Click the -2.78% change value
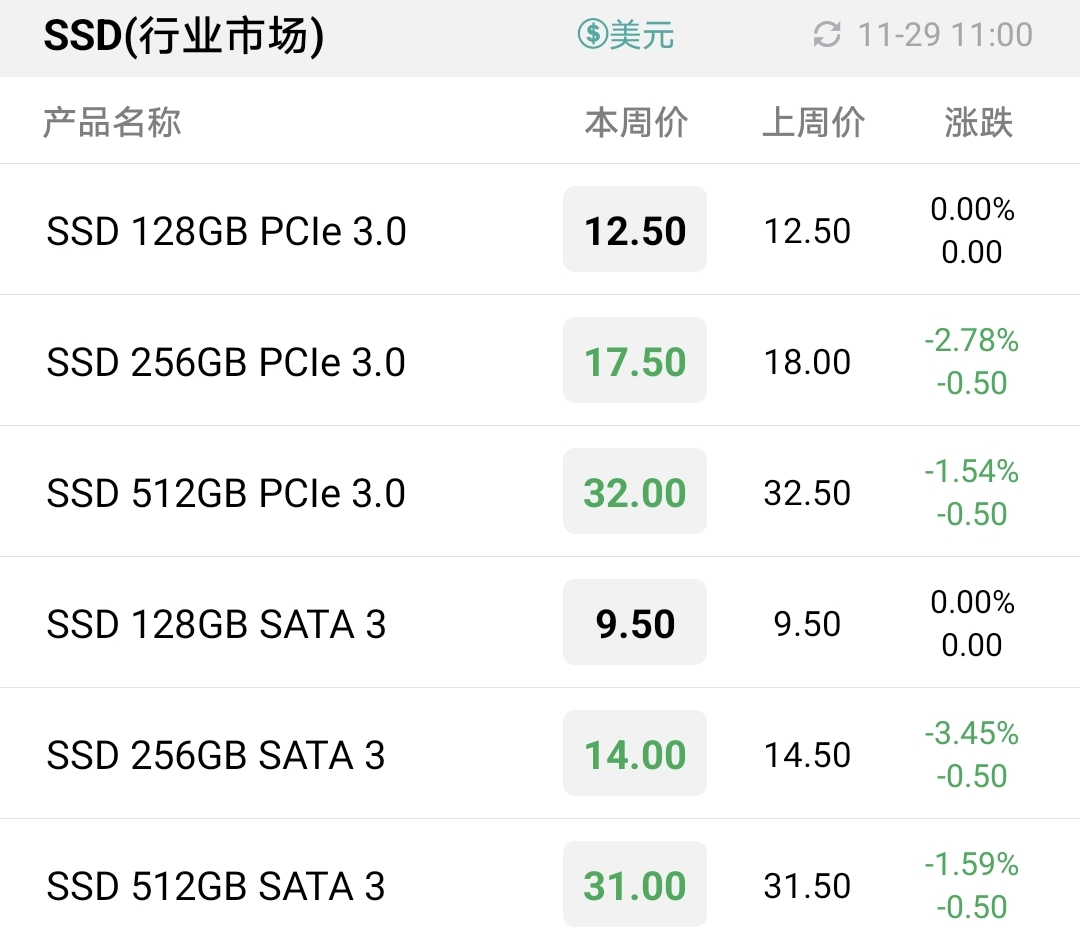Image resolution: width=1080 pixels, height=941 pixels. click(971, 340)
